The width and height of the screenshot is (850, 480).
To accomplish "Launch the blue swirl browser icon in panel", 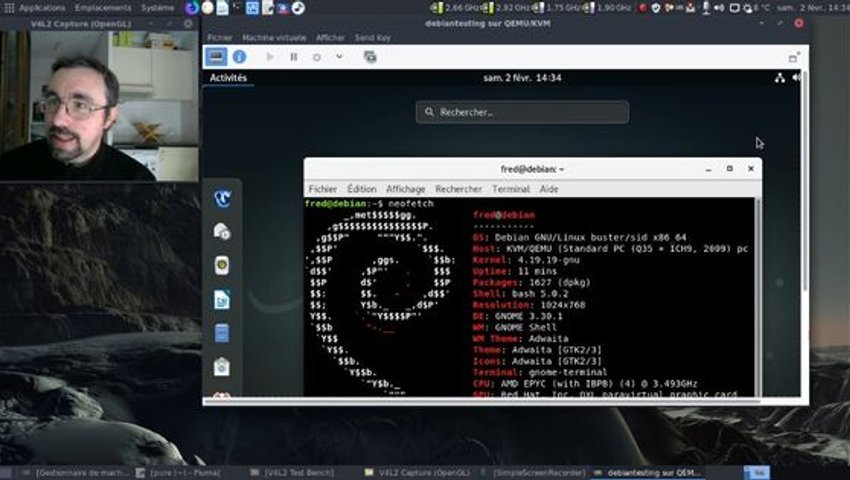I will pyautogui.click(x=192, y=8).
